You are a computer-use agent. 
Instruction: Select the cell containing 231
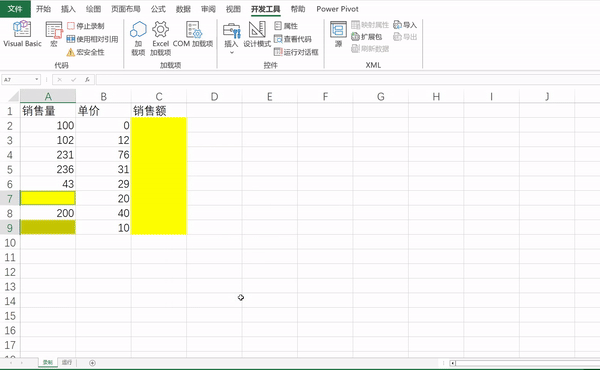pyautogui.click(x=48, y=155)
